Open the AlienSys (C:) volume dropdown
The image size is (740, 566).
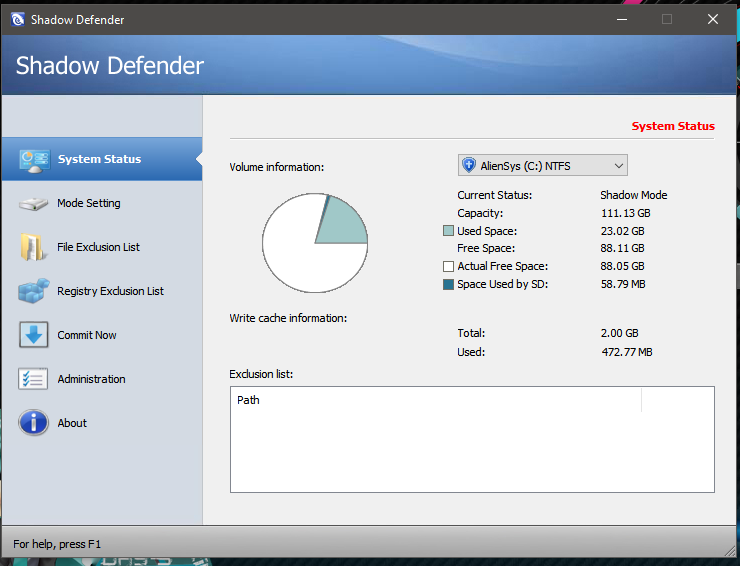click(x=542, y=166)
